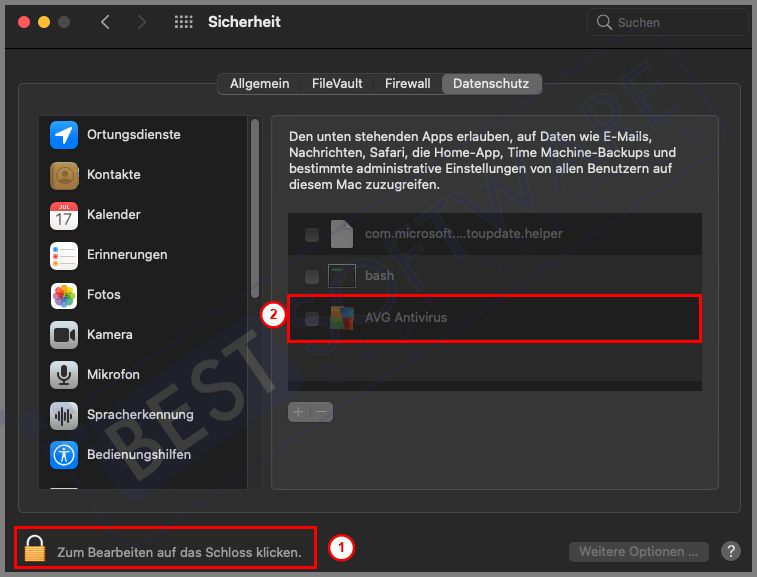The image size is (757, 577).
Task: Click the Mikrofon icon
Action: point(64,375)
